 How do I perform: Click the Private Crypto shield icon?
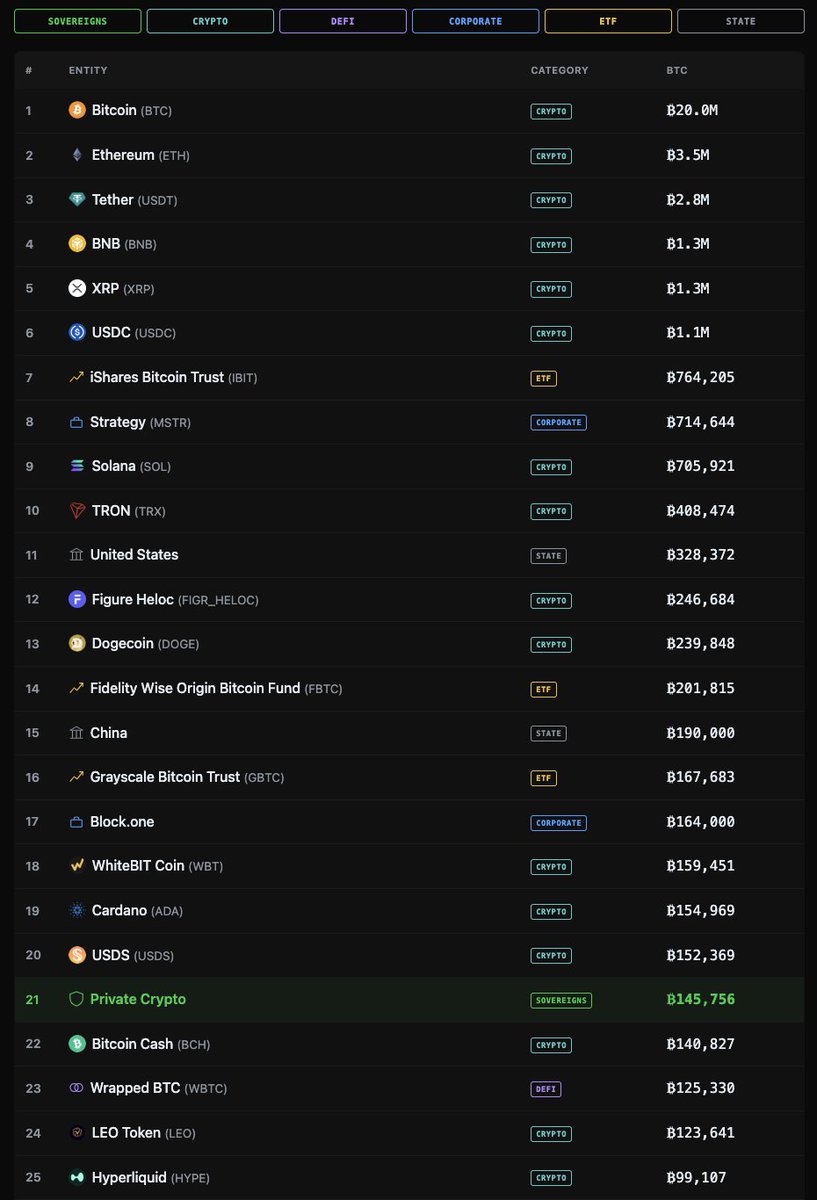coord(76,999)
